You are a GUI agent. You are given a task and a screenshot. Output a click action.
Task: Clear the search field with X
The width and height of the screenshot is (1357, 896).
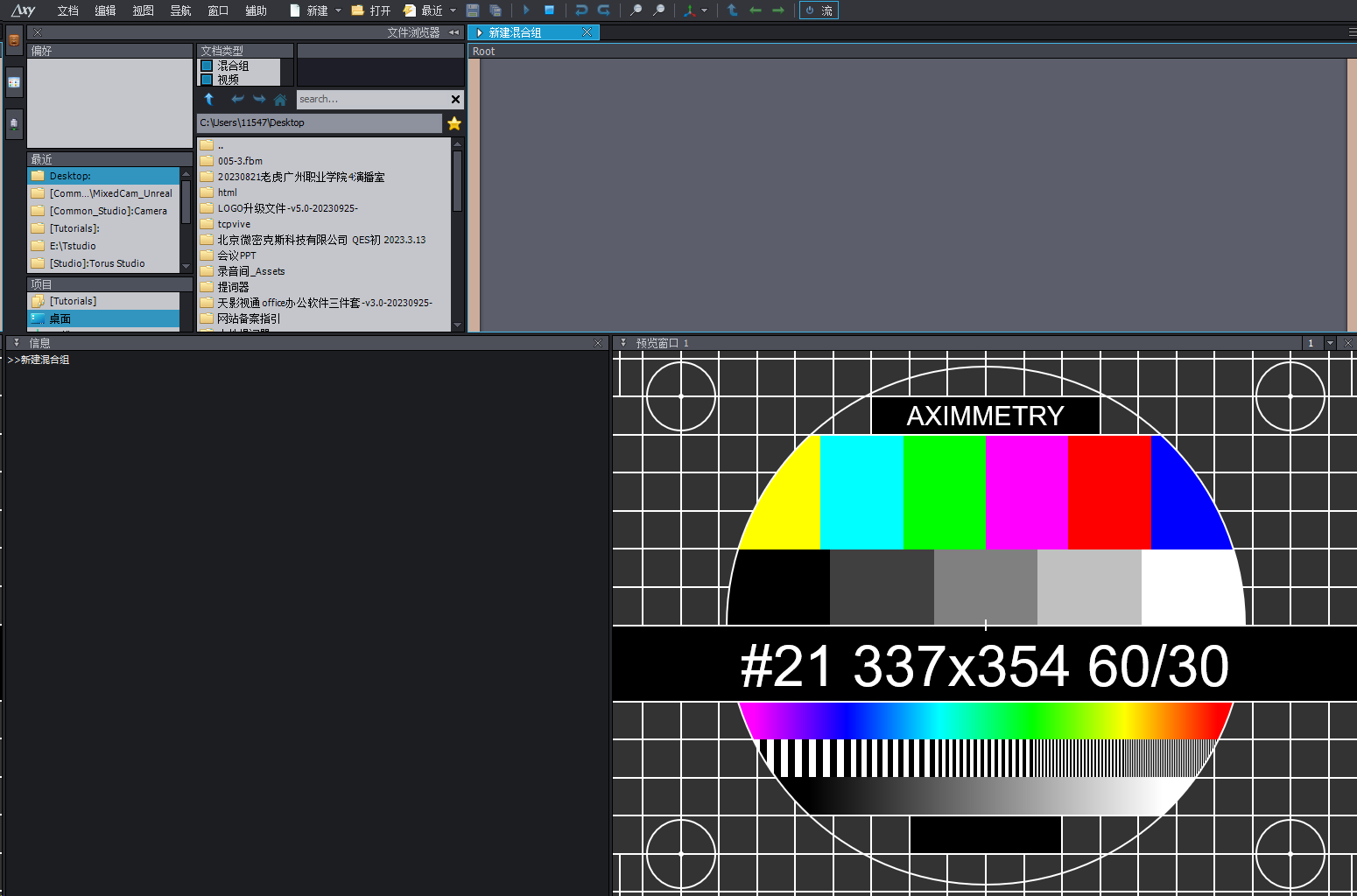(455, 99)
